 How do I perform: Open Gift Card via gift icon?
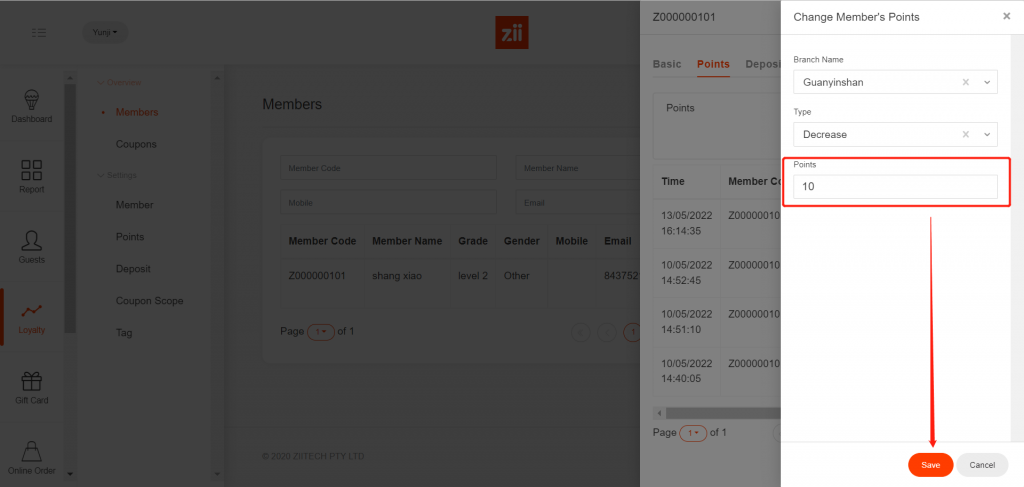click(x=31, y=382)
